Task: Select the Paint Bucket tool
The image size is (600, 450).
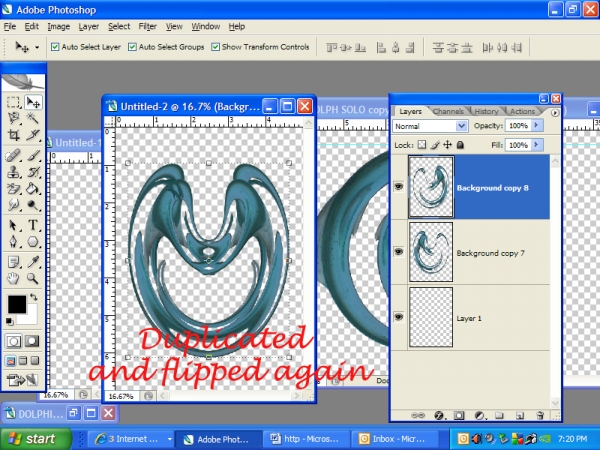Action: point(33,188)
